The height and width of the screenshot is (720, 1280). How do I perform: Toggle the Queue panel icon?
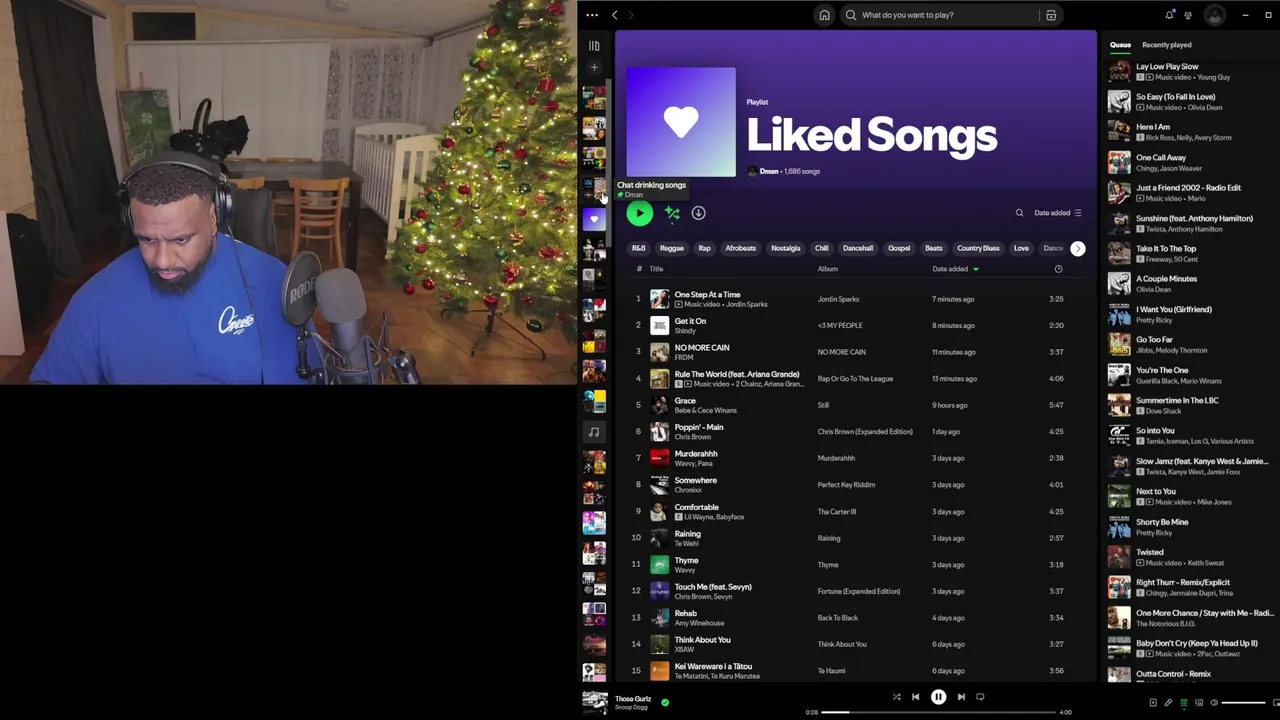click(1184, 703)
